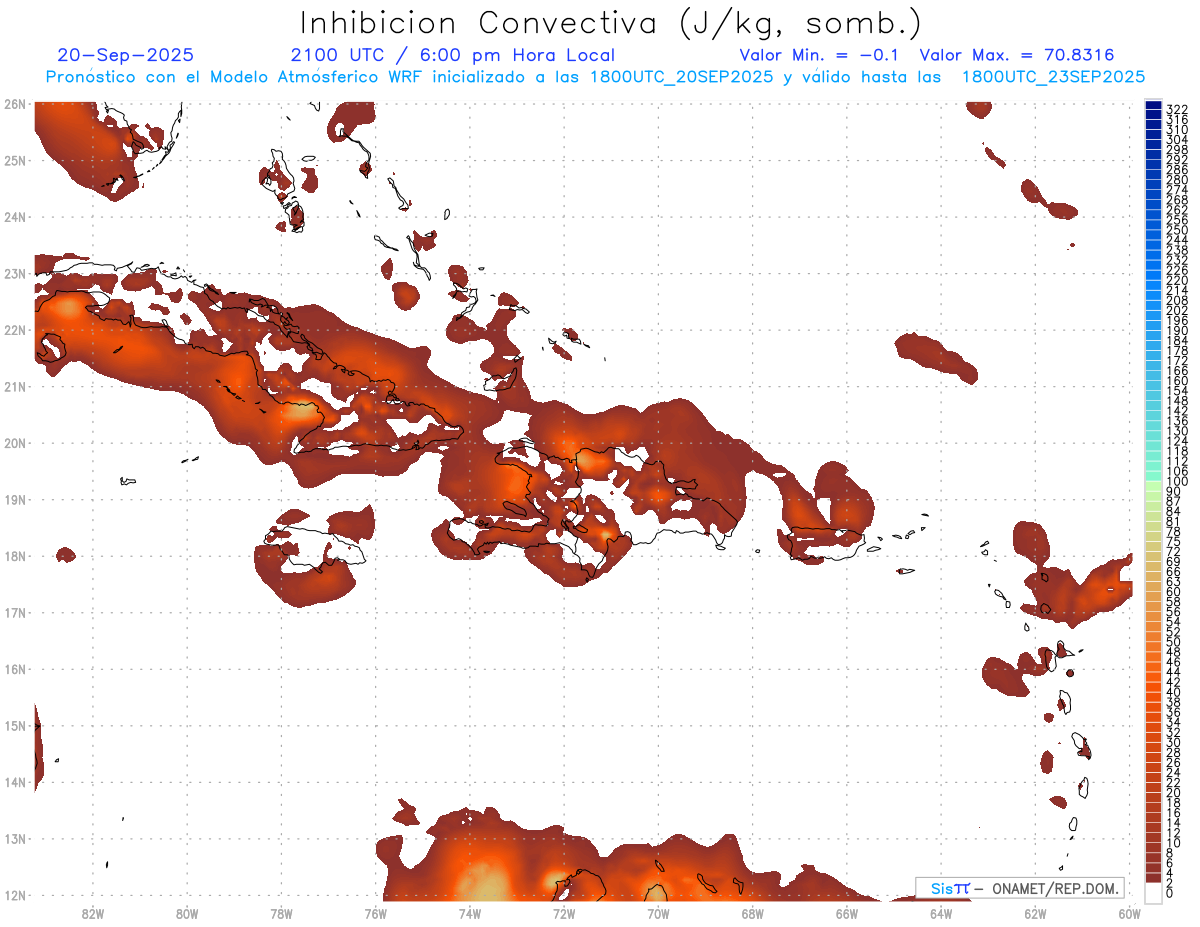This screenshot has width=1200, height=927.
Task: Click the "17N" latitude label
Action: coord(15,612)
